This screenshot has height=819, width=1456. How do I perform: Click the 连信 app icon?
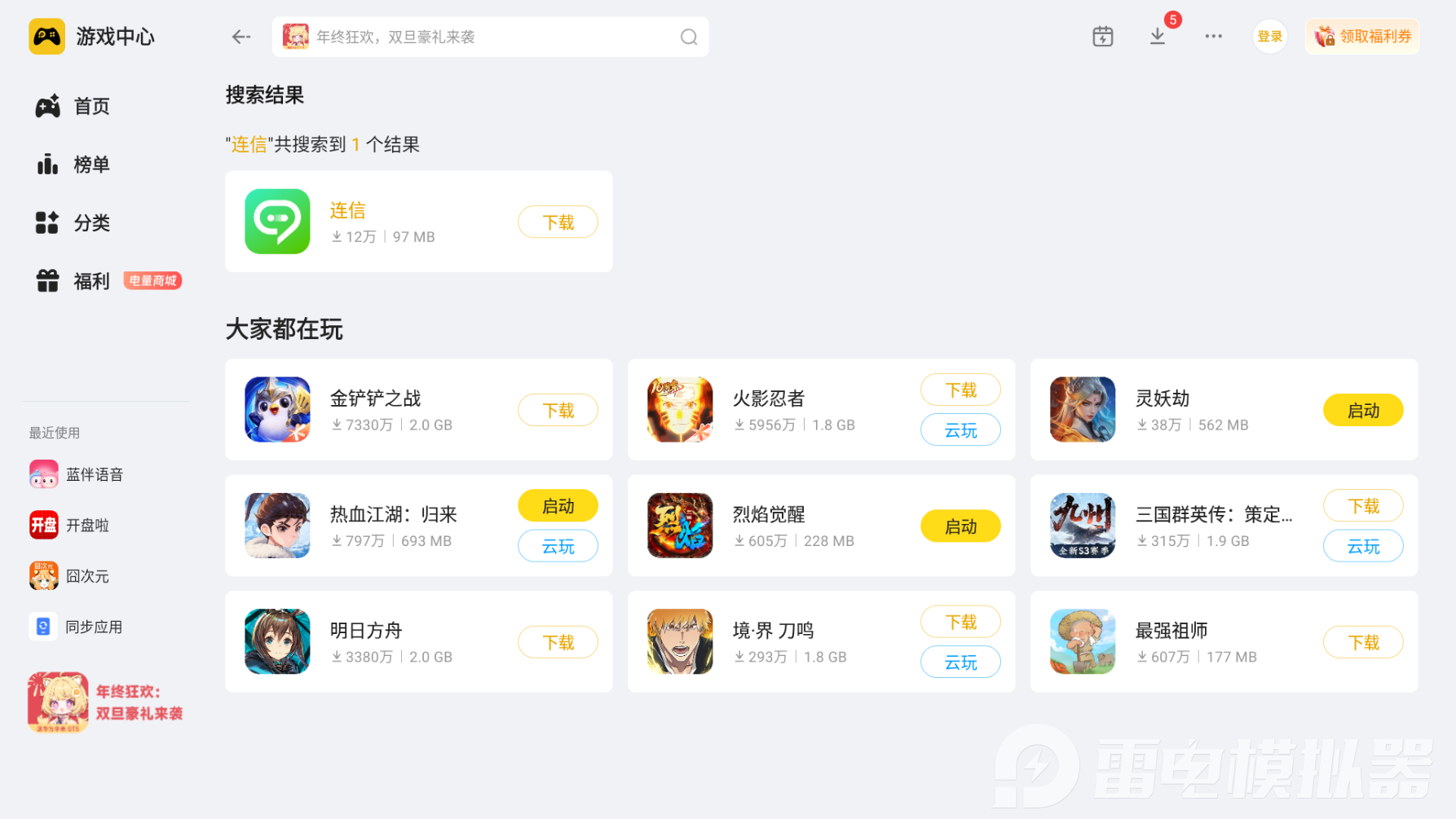[277, 222]
